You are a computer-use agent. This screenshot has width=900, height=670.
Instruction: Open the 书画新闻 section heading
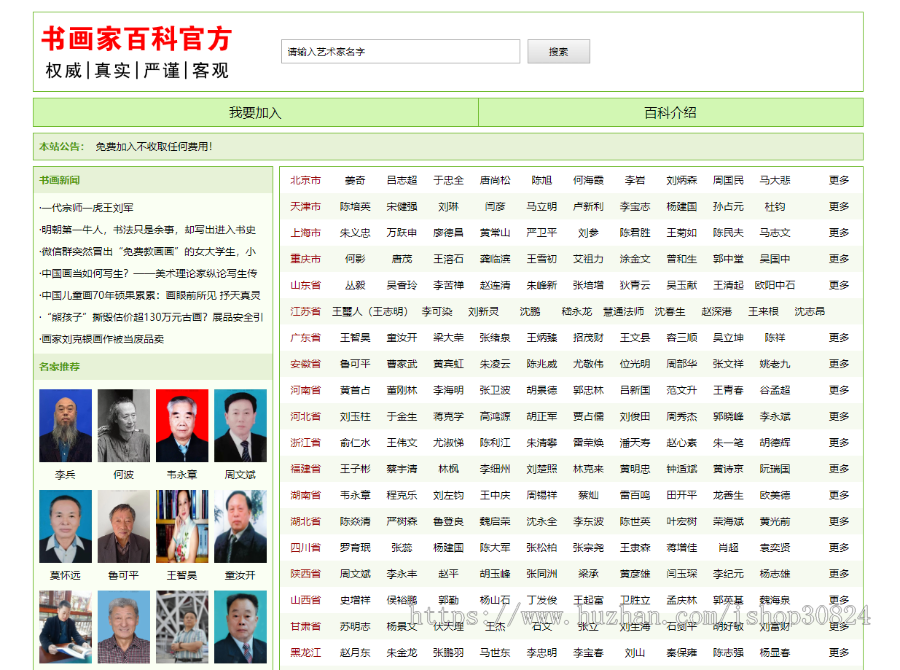click(60, 180)
